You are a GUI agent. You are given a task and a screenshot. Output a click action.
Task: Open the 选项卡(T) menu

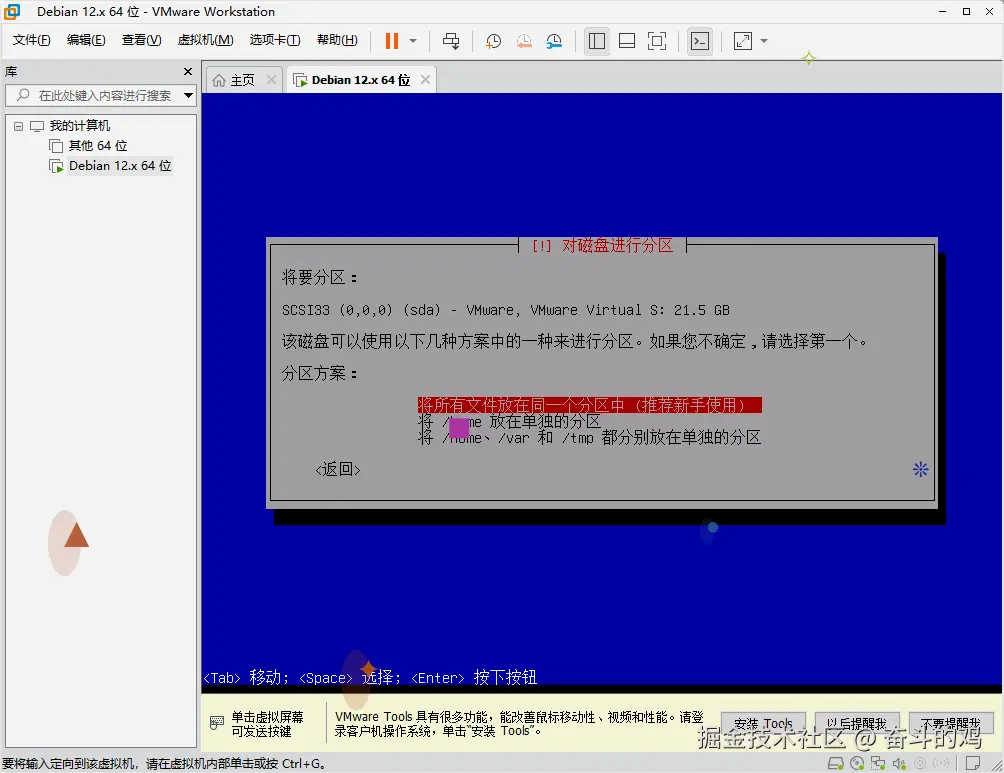[275, 40]
